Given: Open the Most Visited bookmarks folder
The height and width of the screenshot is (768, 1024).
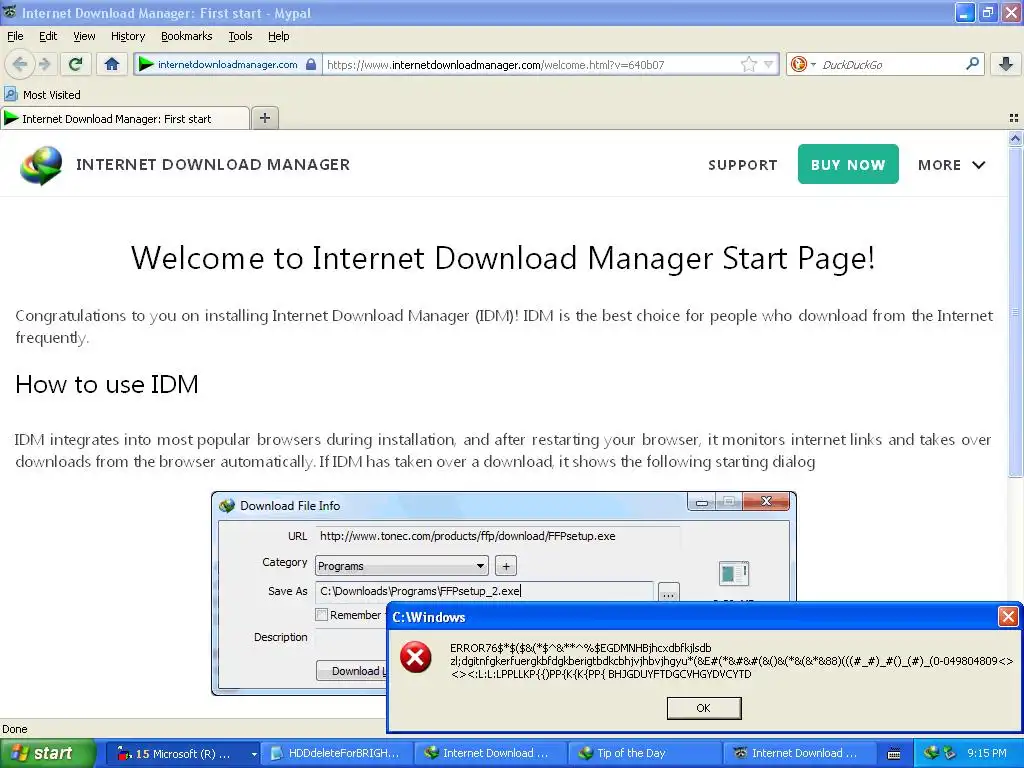Looking at the screenshot, I should pos(42,95).
